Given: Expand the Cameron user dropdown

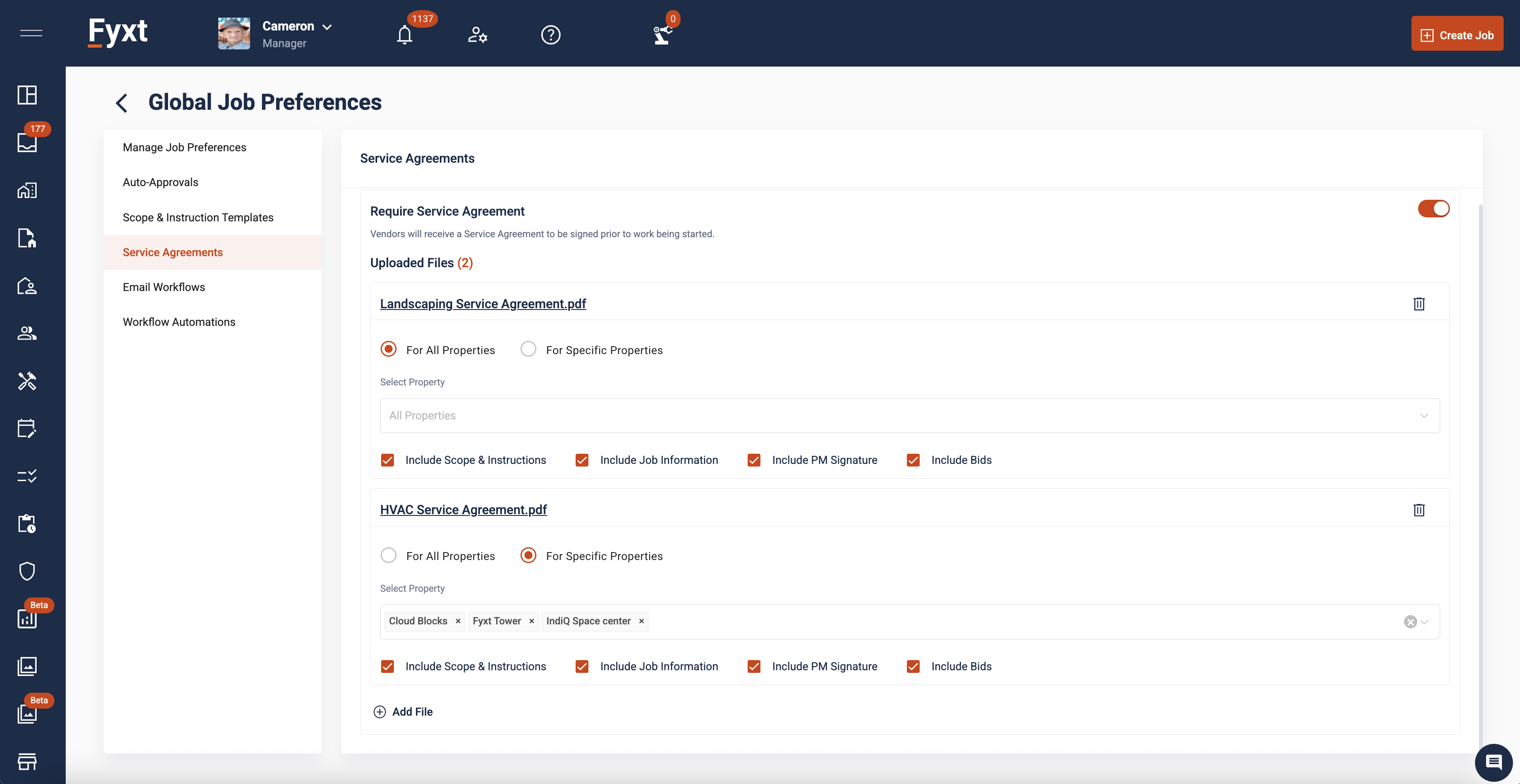Looking at the screenshot, I should pos(327,26).
